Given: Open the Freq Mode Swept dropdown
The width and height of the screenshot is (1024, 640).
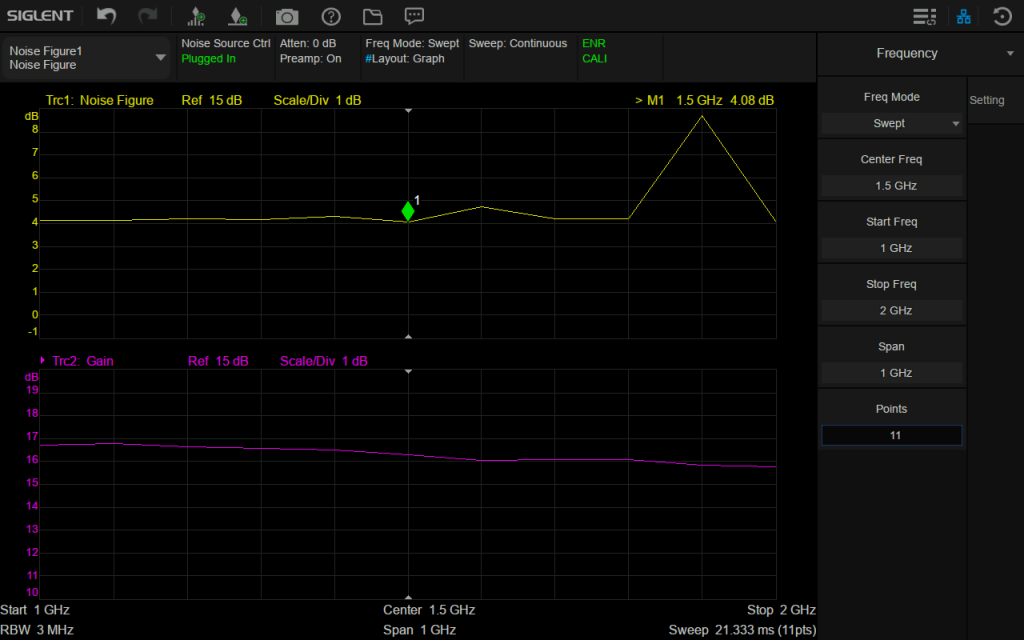Looking at the screenshot, I should click(x=890, y=124).
